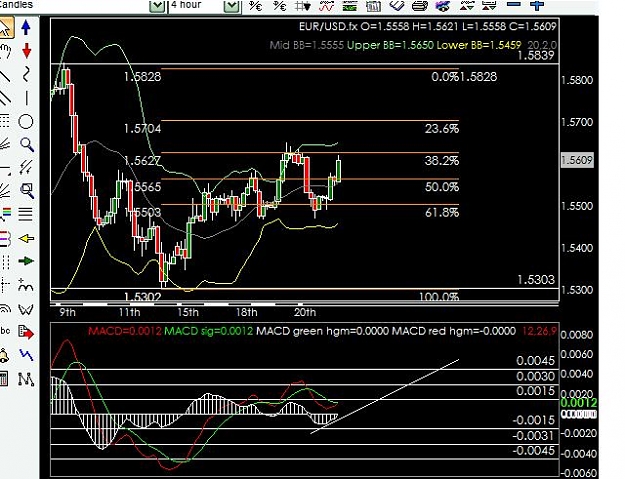Click the eye view settings icon

(x=443, y=6)
